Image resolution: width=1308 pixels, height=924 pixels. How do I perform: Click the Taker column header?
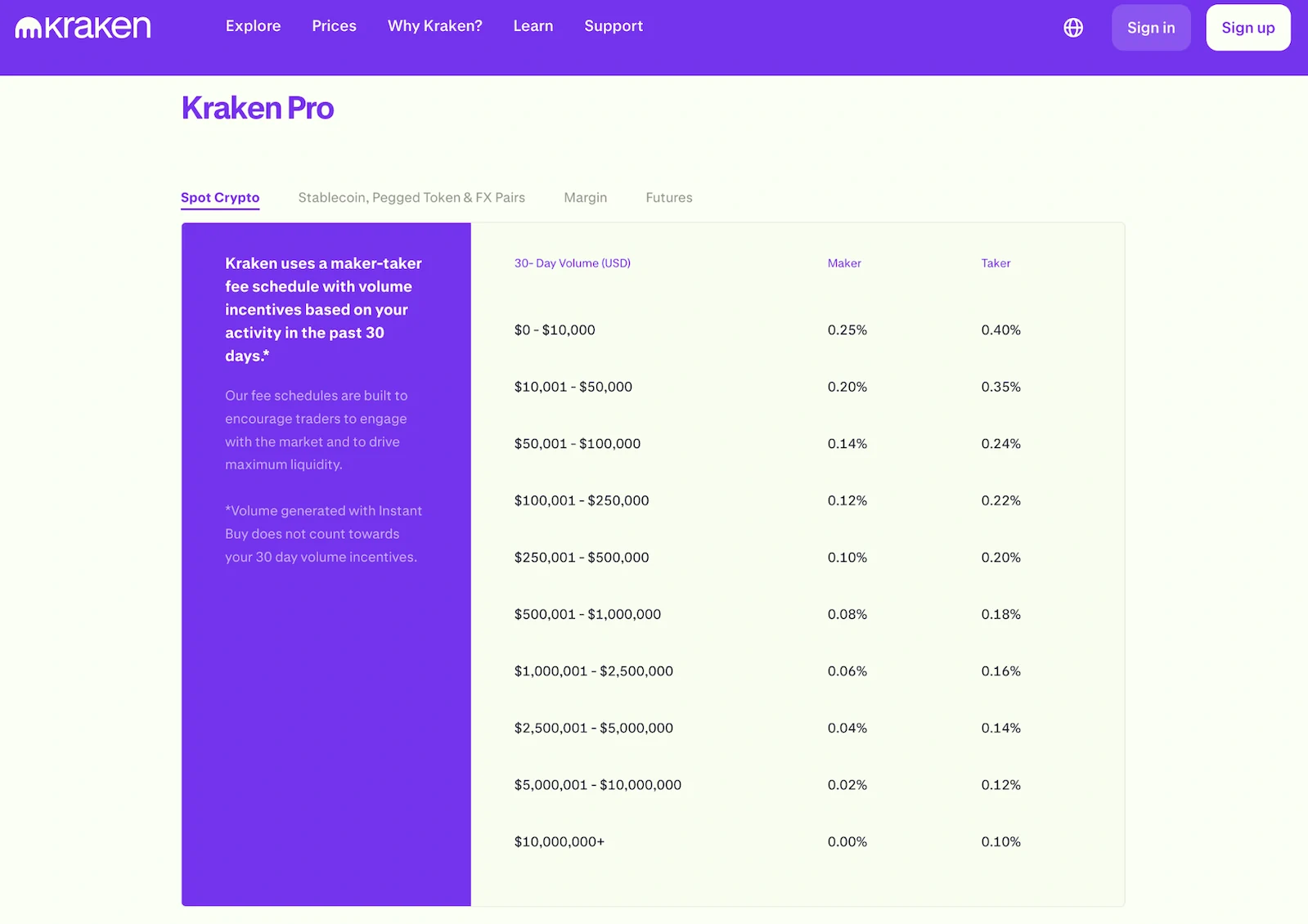[996, 263]
